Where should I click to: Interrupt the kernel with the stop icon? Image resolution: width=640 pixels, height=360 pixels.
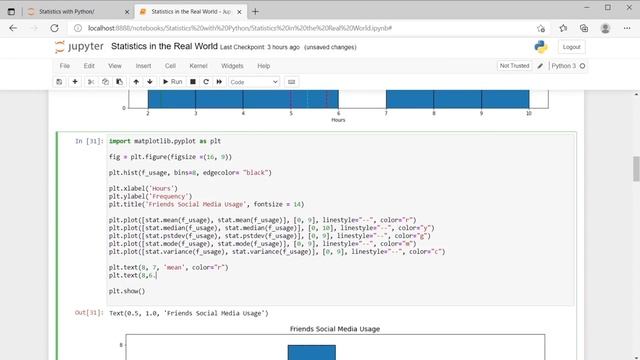point(193,82)
